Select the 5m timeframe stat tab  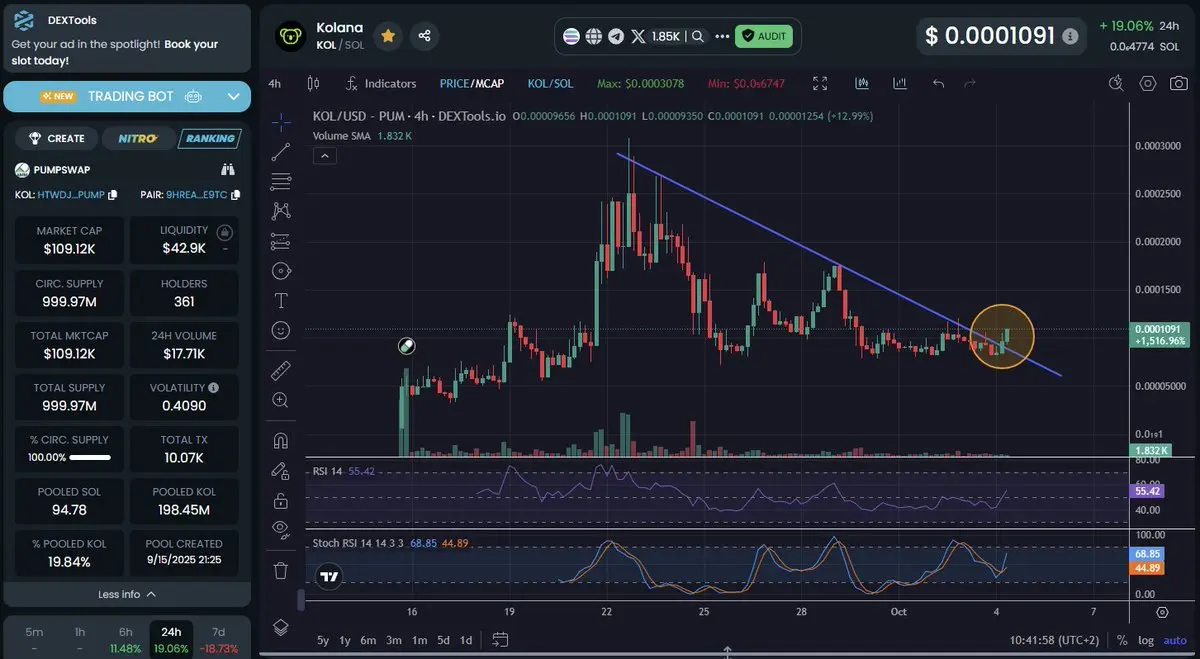(34, 640)
